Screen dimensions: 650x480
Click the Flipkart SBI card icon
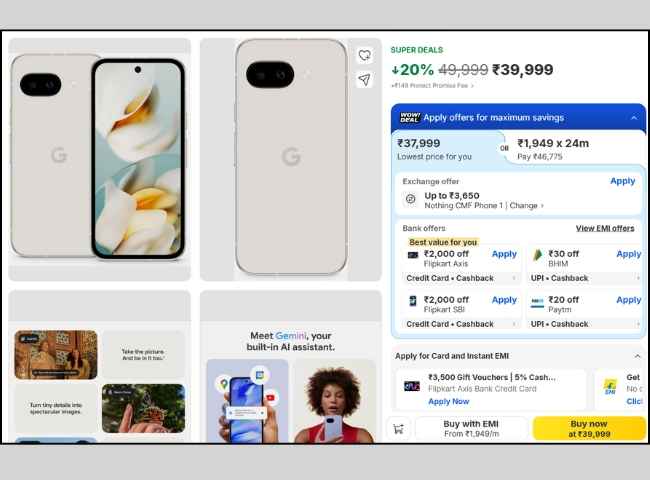click(x=413, y=301)
